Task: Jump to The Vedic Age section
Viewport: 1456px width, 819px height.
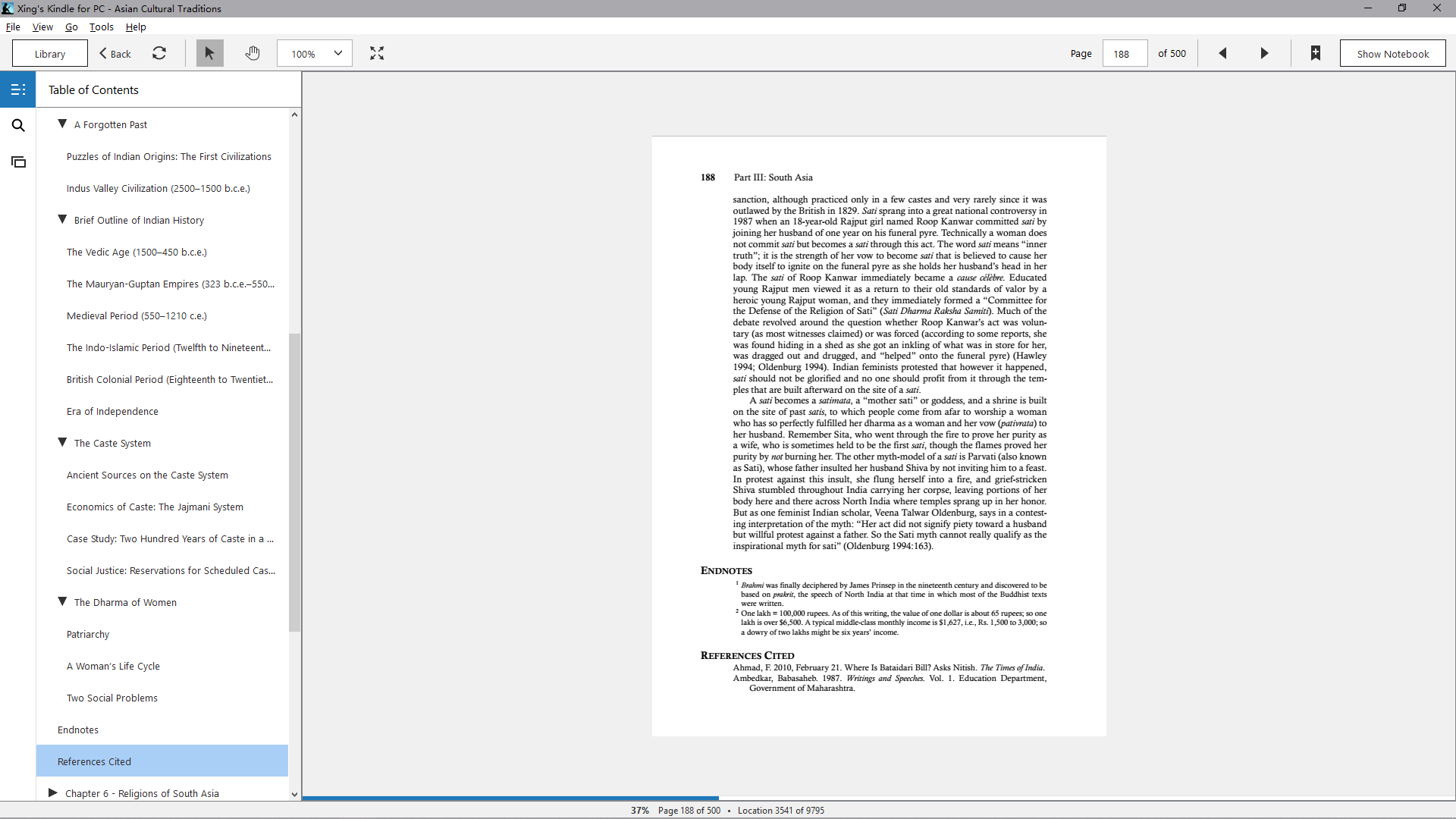Action: point(136,252)
